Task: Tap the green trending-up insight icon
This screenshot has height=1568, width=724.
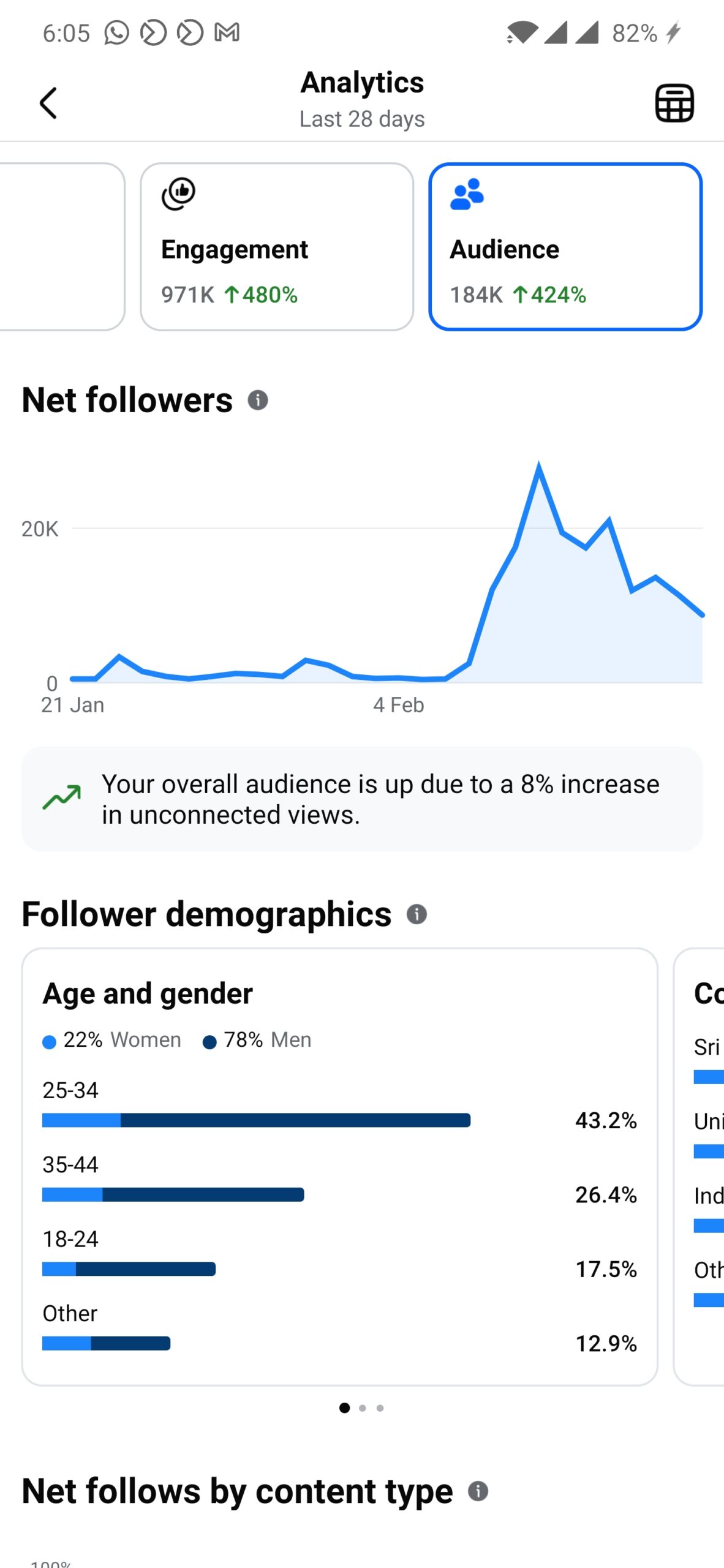Action: click(62, 798)
